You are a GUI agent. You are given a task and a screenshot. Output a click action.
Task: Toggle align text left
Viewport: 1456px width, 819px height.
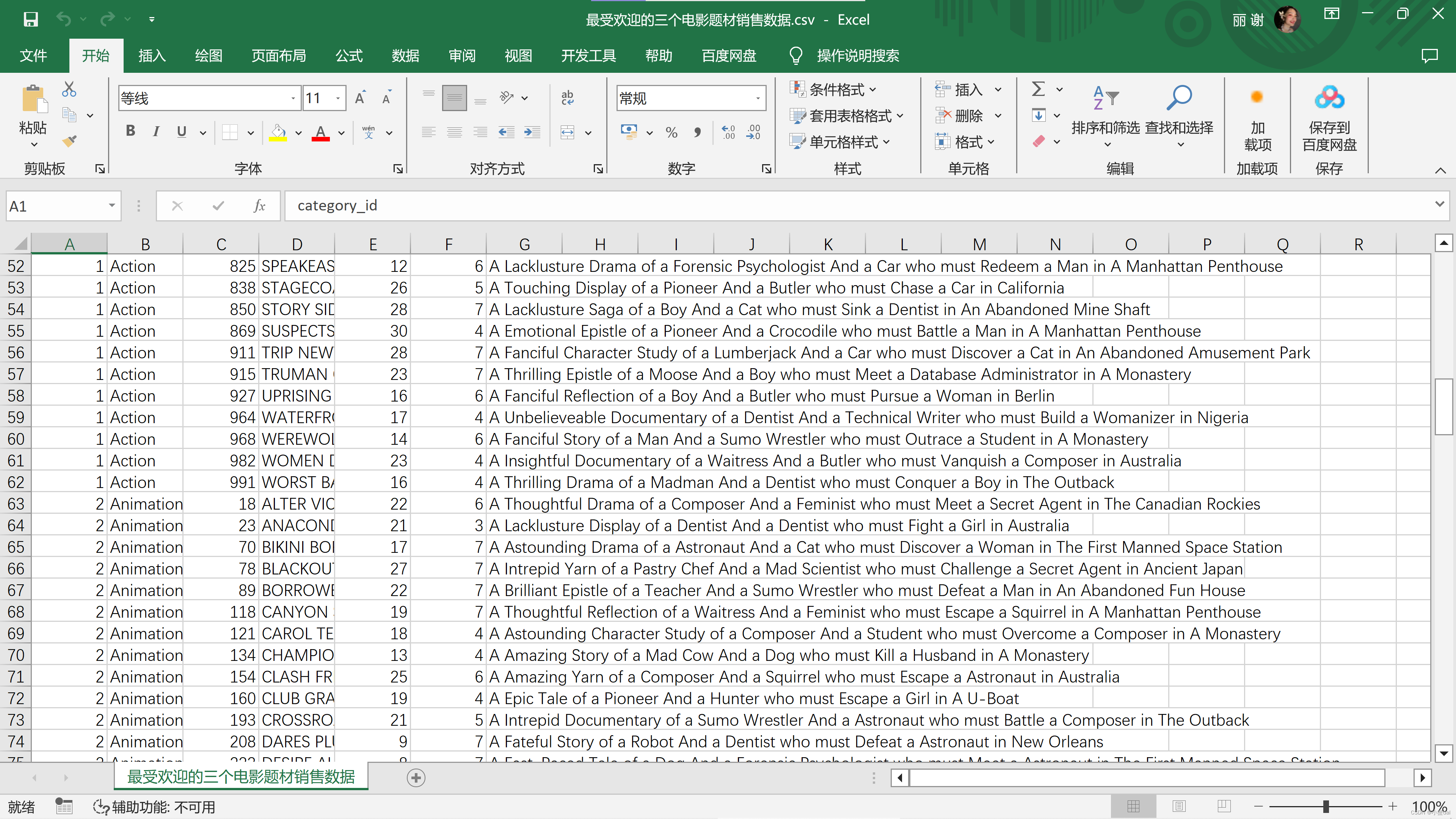(x=428, y=132)
